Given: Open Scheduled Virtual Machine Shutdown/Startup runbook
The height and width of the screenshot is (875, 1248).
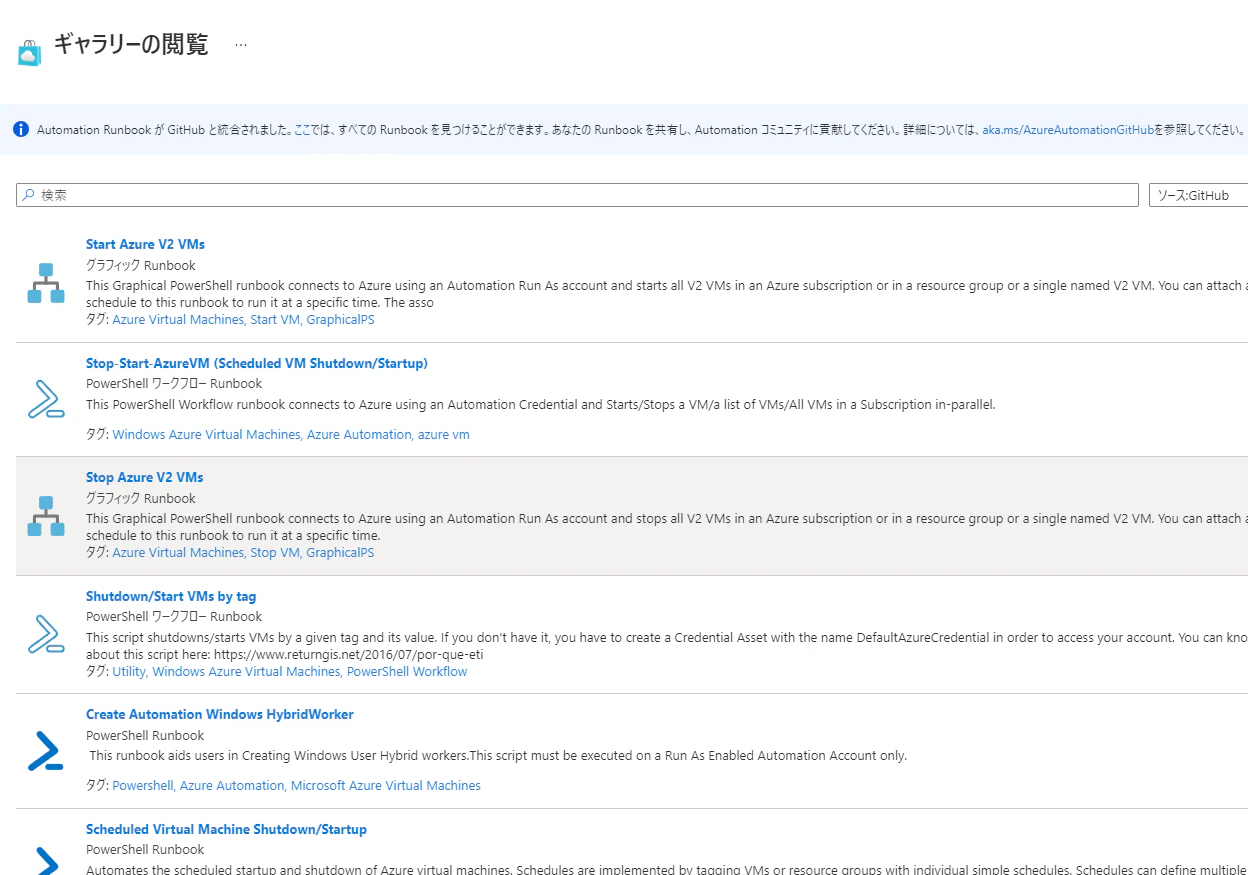Looking at the screenshot, I should tap(226, 829).
